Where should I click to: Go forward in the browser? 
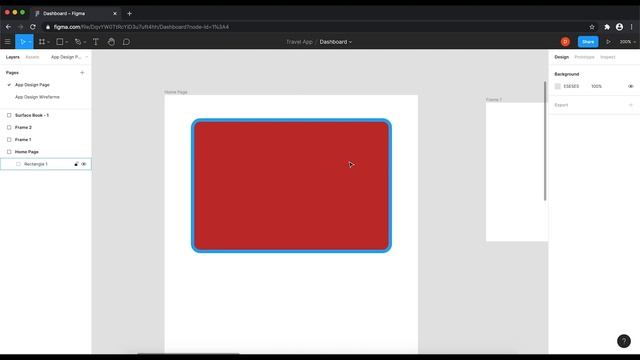pos(20,27)
